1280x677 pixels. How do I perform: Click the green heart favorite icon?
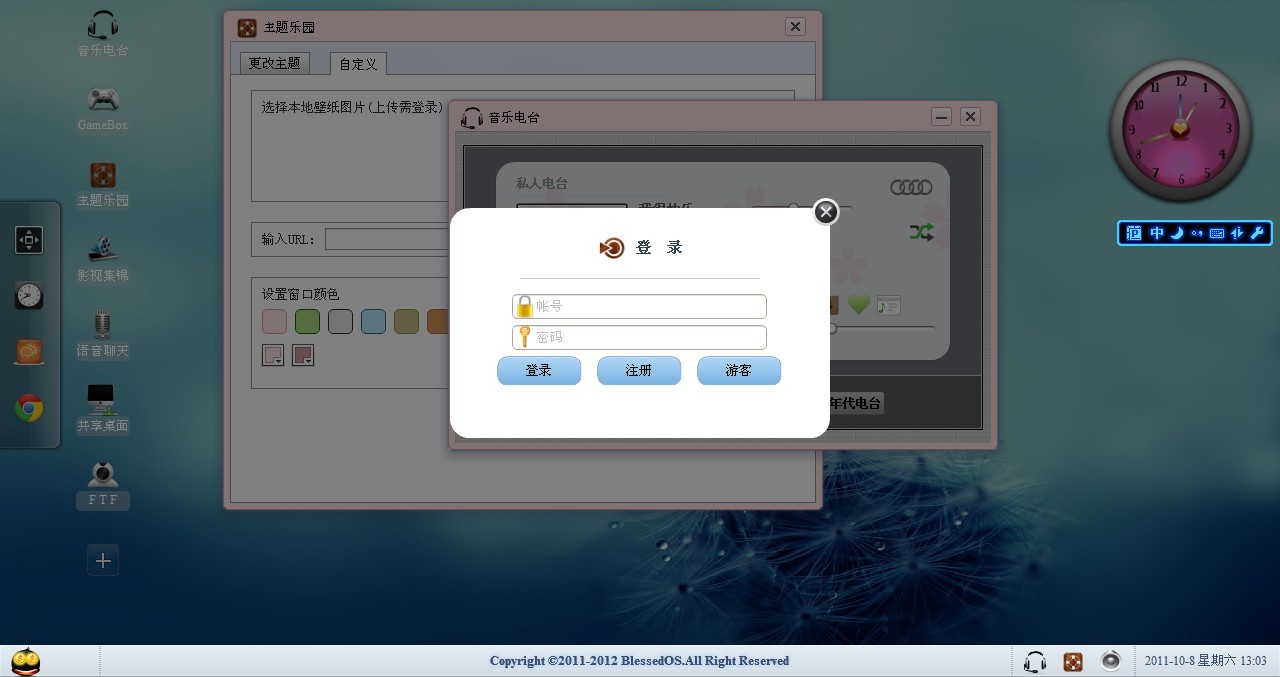pyautogui.click(x=858, y=304)
